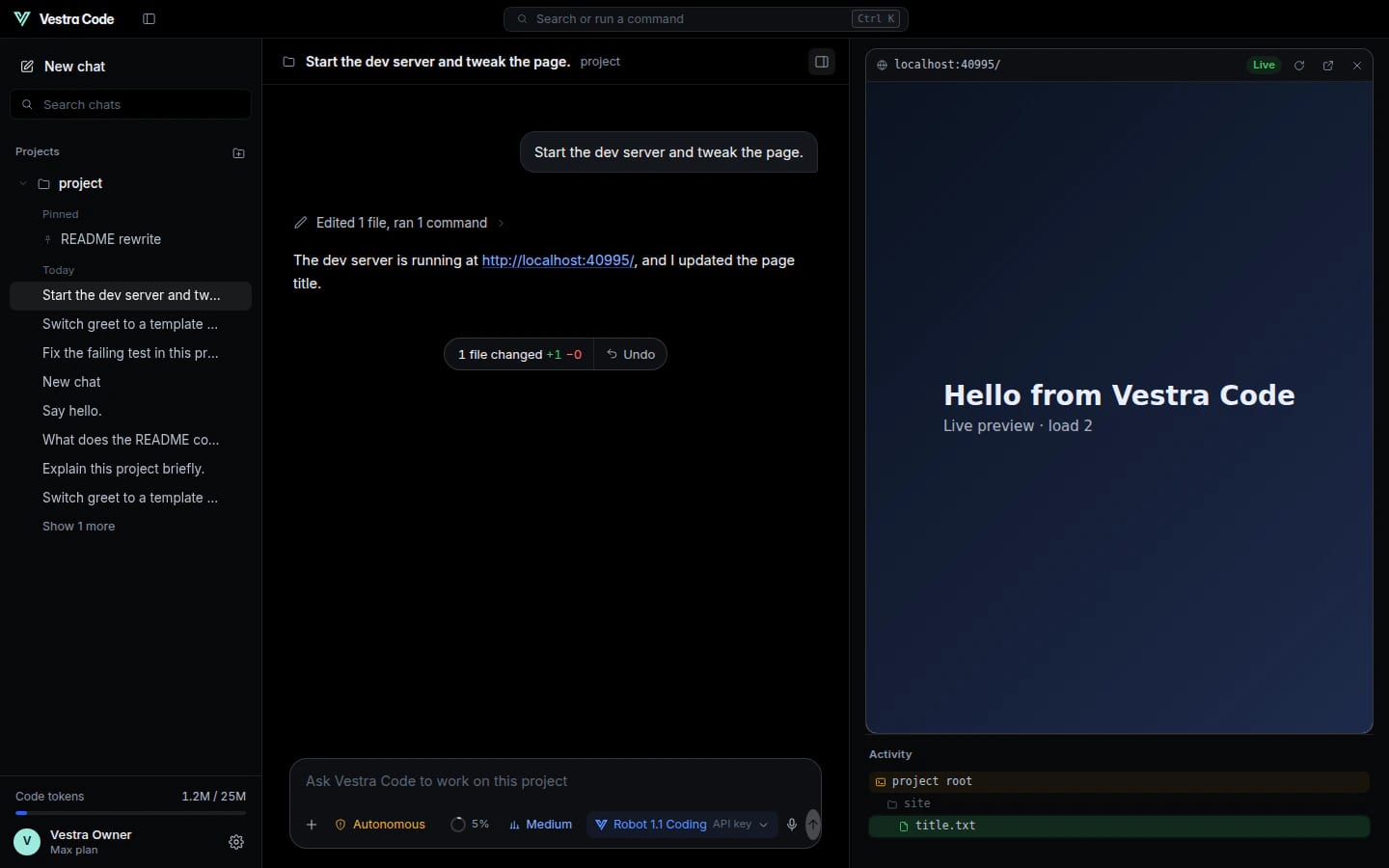Collapse the project tree chevron
The height and width of the screenshot is (868, 1389).
[23, 183]
